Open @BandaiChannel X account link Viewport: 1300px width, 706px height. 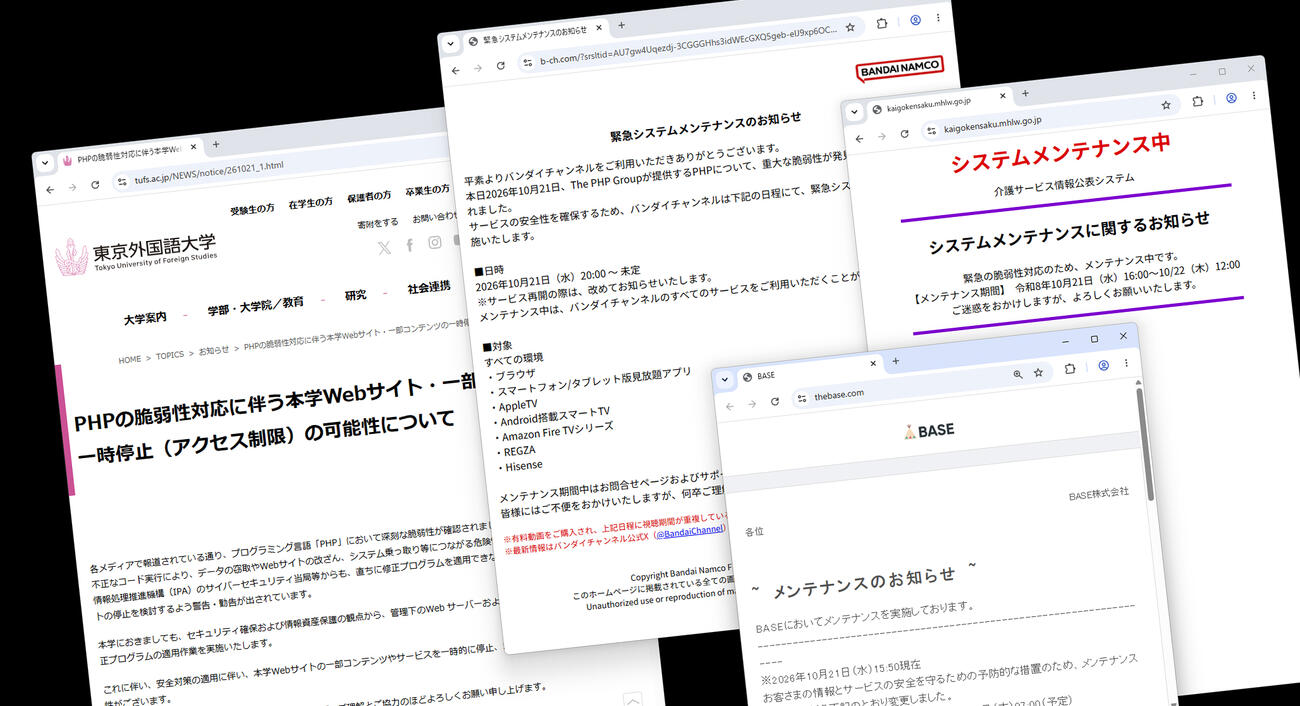tap(688, 533)
